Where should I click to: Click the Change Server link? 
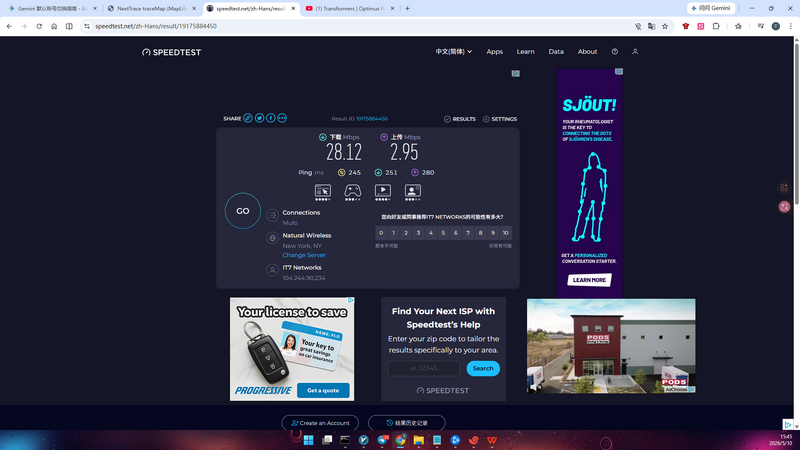coord(304,255)
